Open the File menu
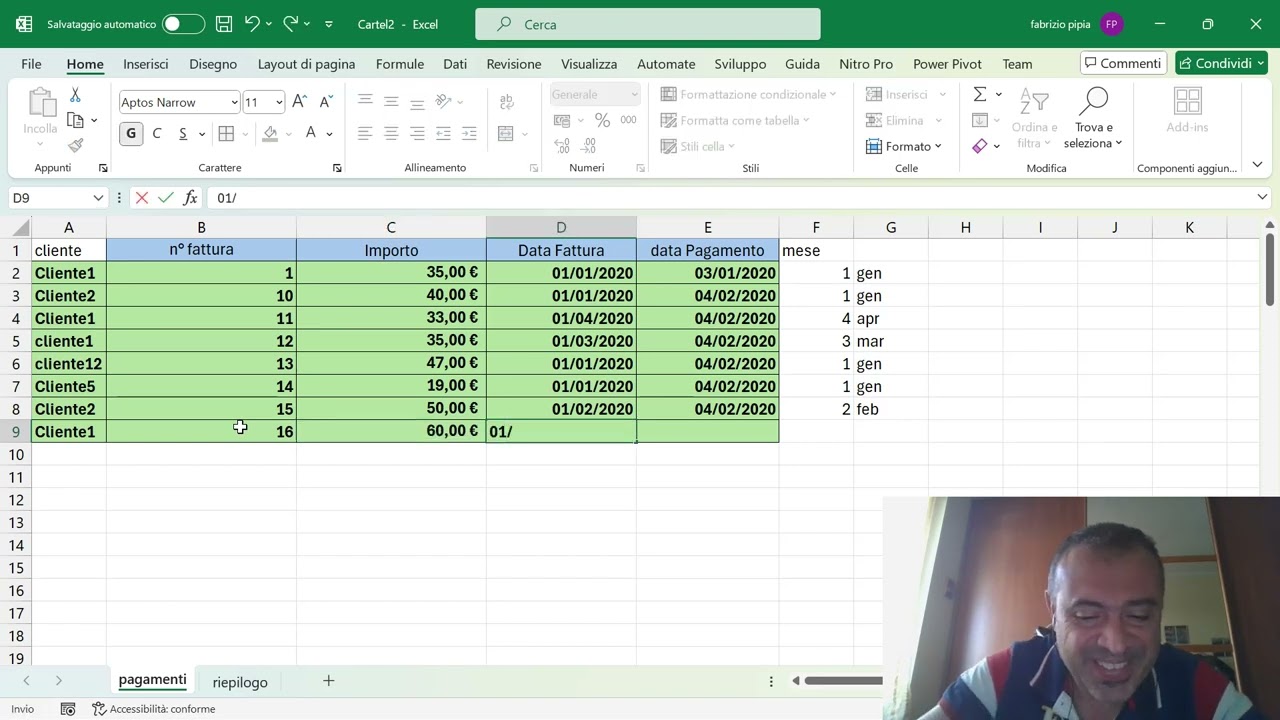The width and height of the screenshot is (1280, 720). click(x=31, y=64)
